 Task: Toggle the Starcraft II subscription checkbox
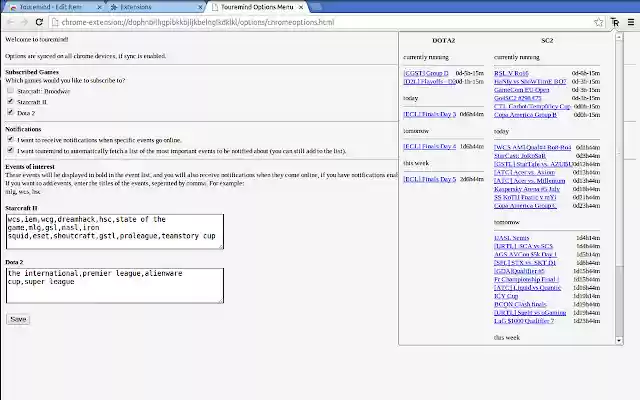(10, 101)
